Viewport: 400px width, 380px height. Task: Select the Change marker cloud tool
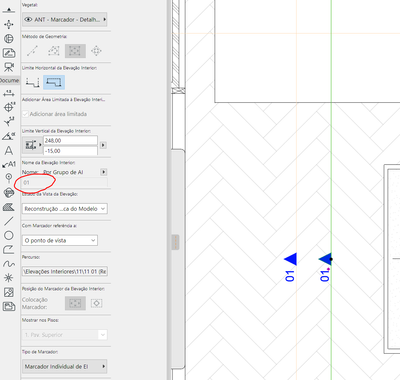click(9, 192)
